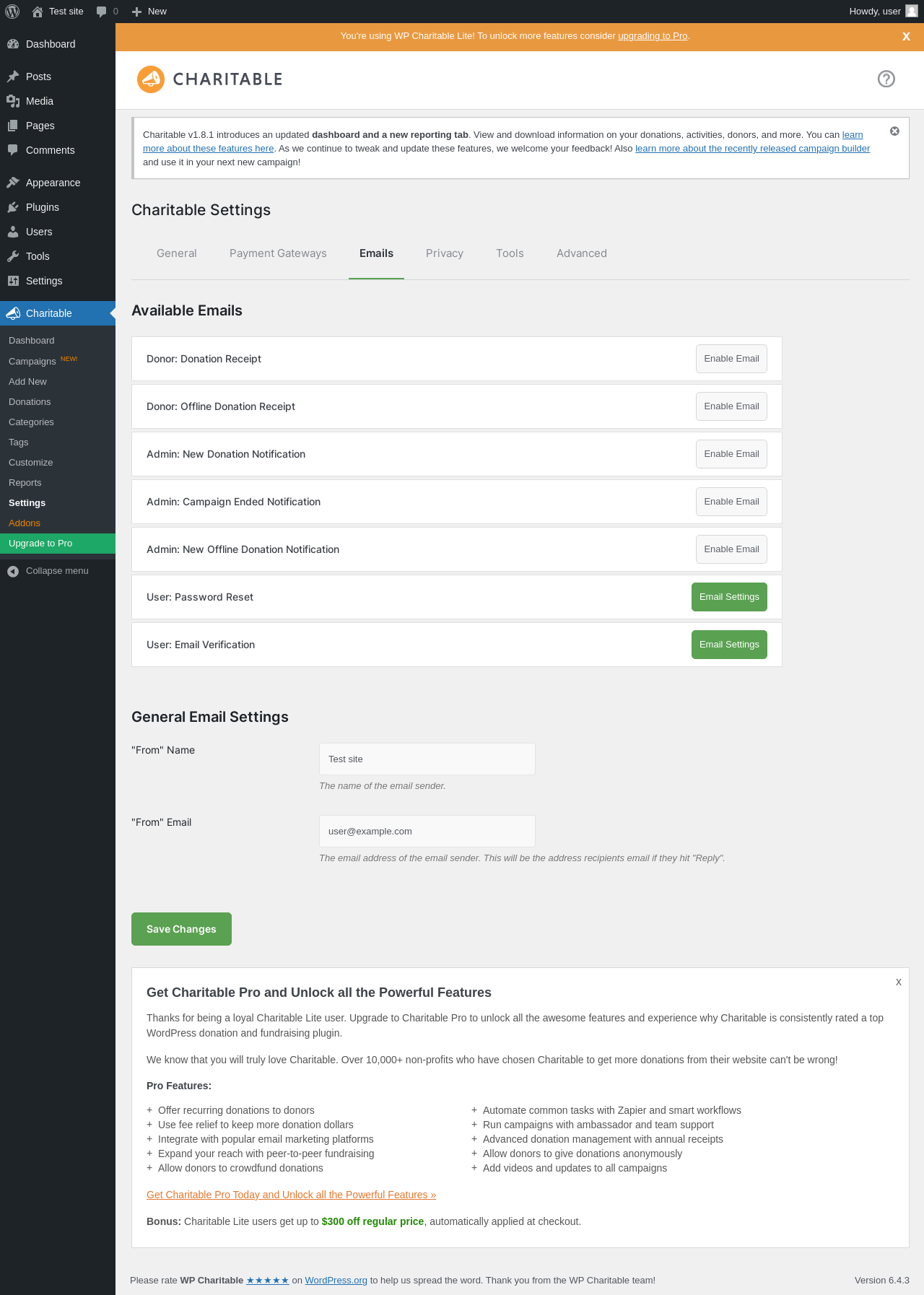The image size is (924, 1295).
Task: Click the plus New icon in admin bar
Action: (x=136, y=12)
